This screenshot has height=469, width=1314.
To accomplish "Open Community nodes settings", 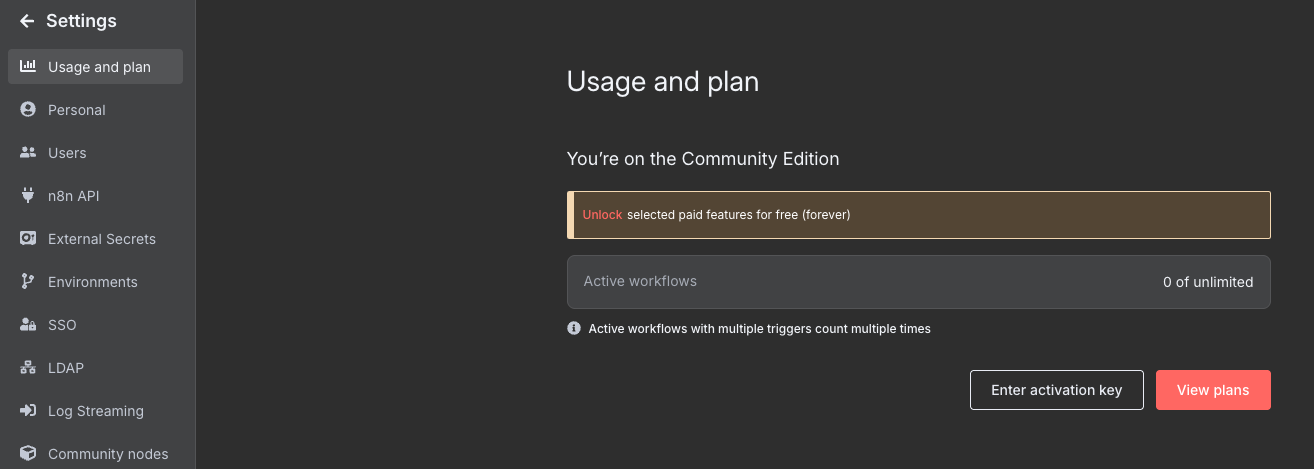I will pyautogui.click(x=108, y=454).
